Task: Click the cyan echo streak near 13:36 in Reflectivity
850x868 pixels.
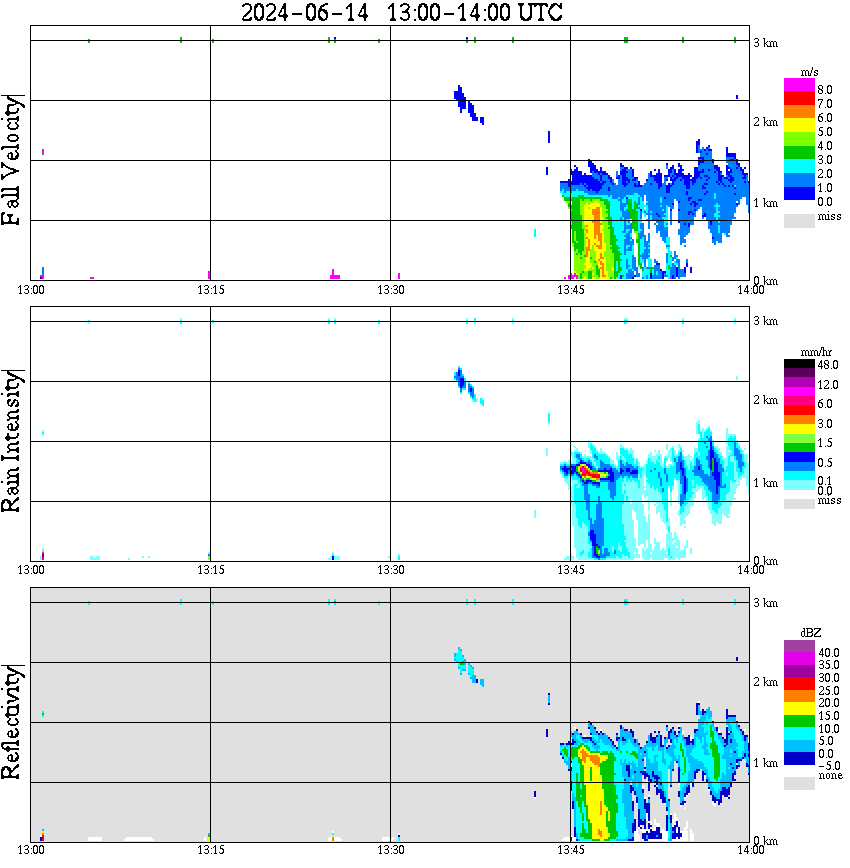Action: click(468, 667)
